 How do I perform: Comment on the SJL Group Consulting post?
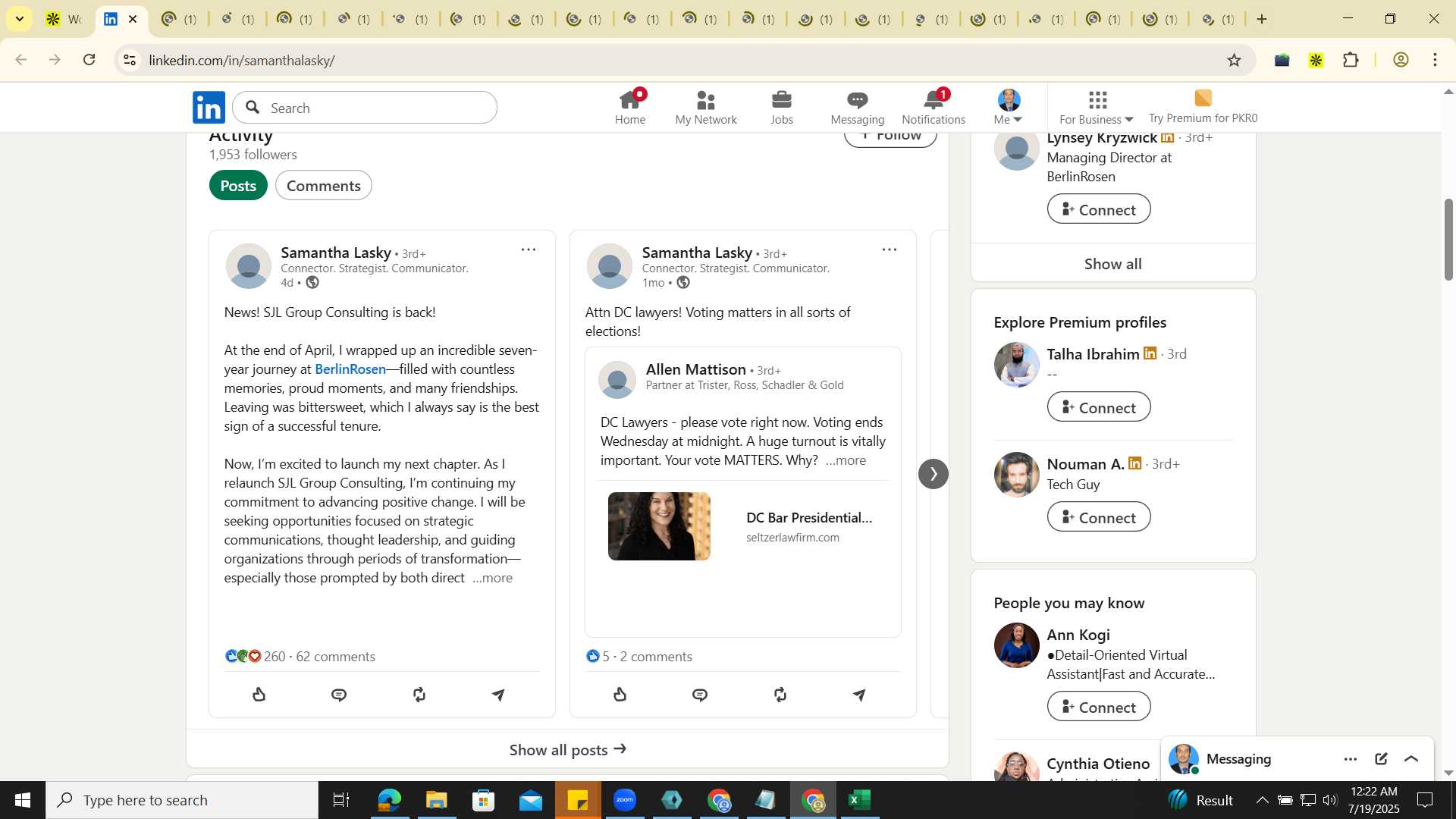(x=339, y=695)
